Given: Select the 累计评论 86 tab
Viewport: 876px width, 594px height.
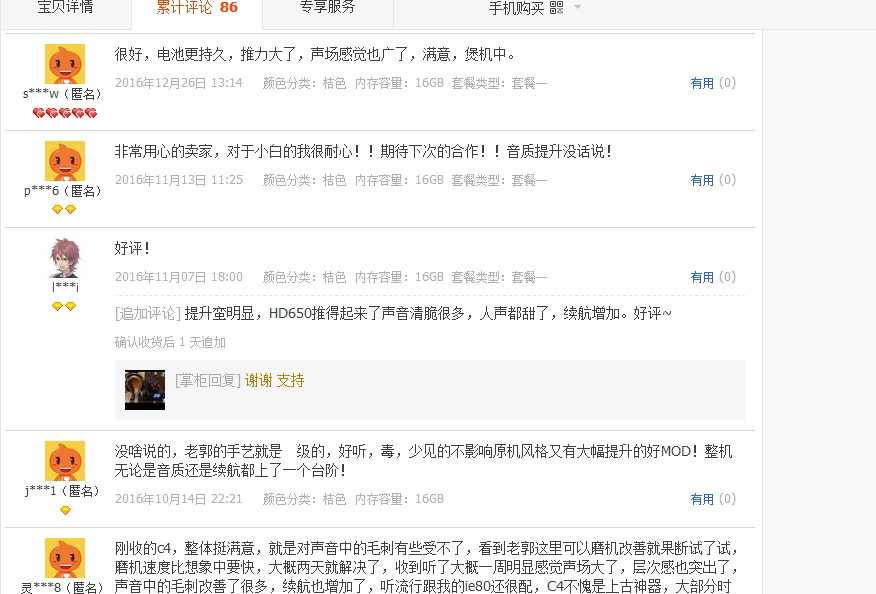Looking at the screenshot, I should [x=197, y=8].
